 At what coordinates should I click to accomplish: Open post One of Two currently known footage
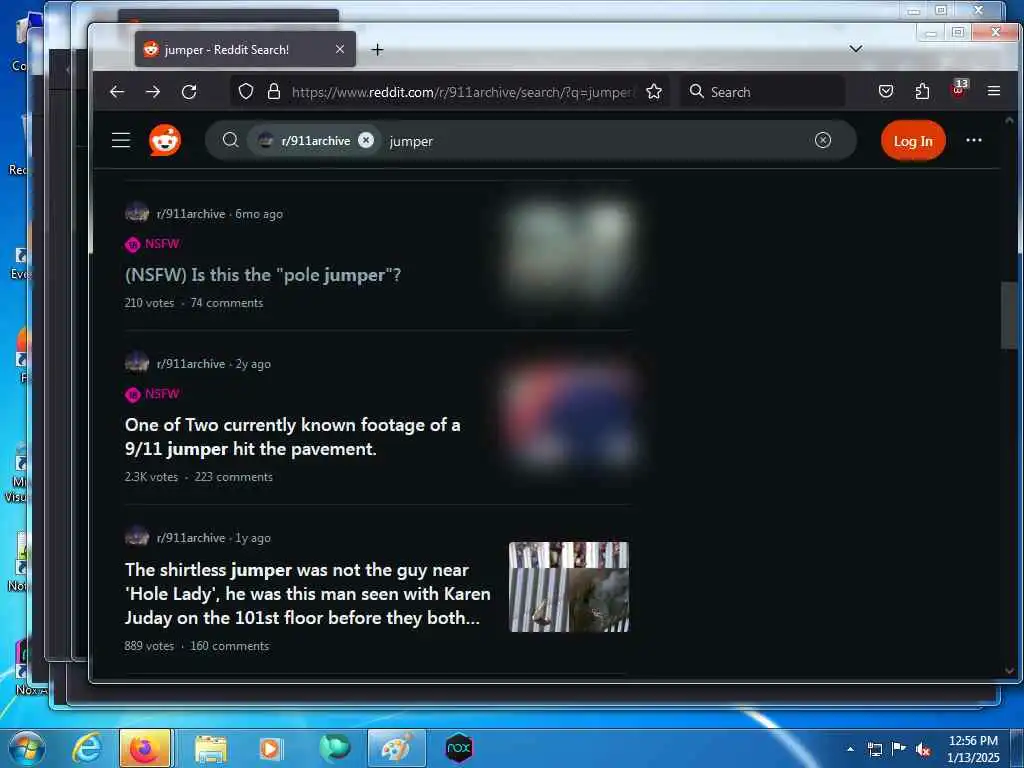click(293, 437)
